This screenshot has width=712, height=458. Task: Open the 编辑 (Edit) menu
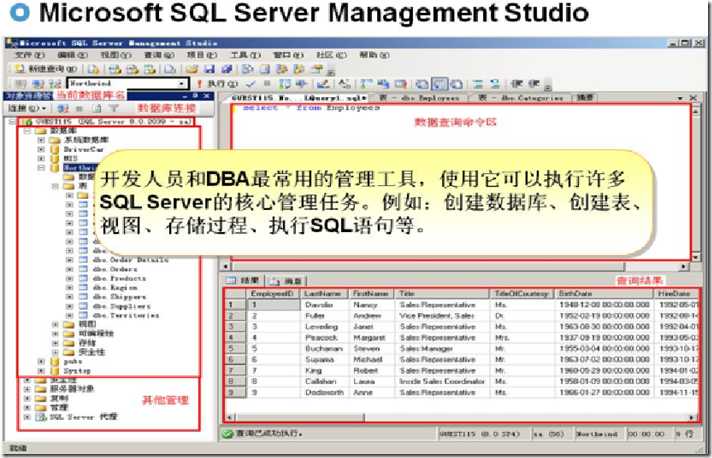pyautogui.click(x=72, y=55)
